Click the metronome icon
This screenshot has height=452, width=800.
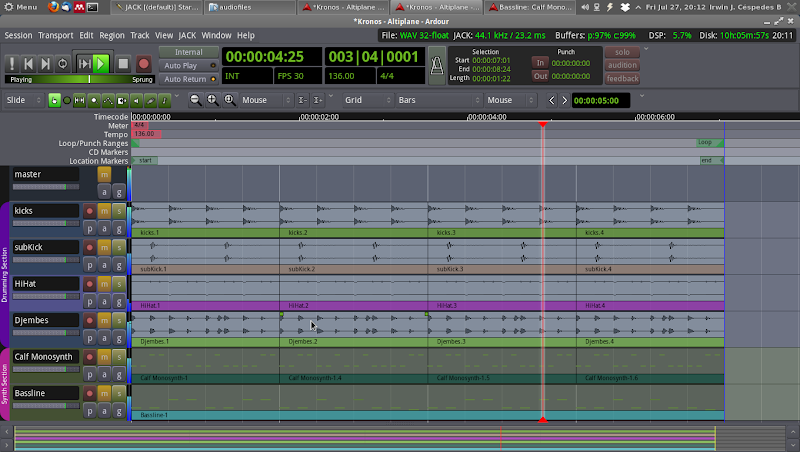coord(435,64)
